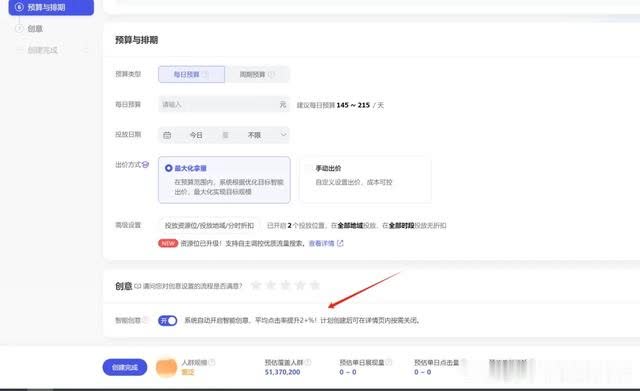Go to the 创意 step in sidebar
This screenshot has width=640, height=391.
[x=35, y=29]
